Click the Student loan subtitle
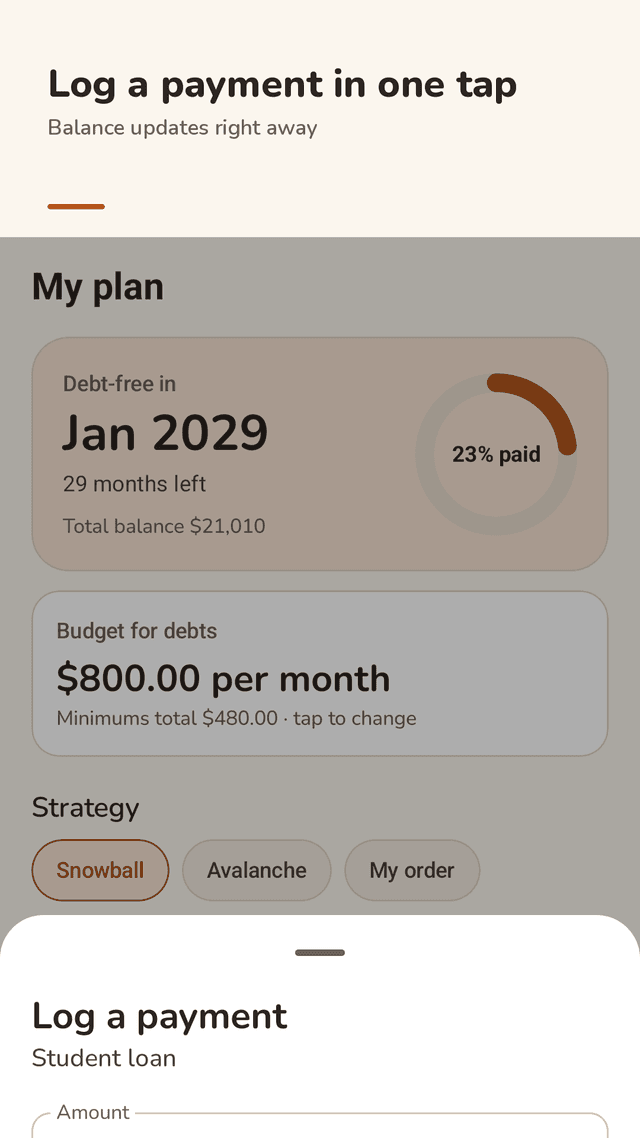Screen dimensions: 640x1138 coord(104,1058)
